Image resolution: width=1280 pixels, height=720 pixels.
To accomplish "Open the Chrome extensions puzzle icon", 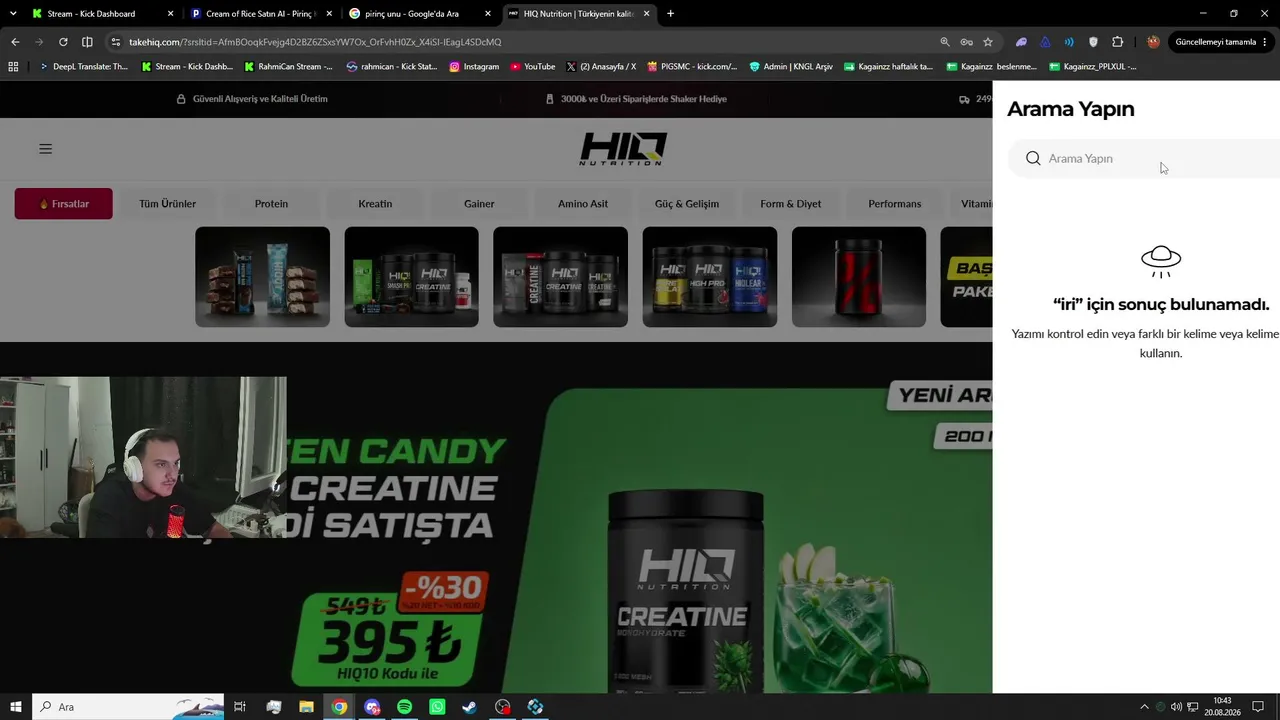I will click(x=1117, y=42).
